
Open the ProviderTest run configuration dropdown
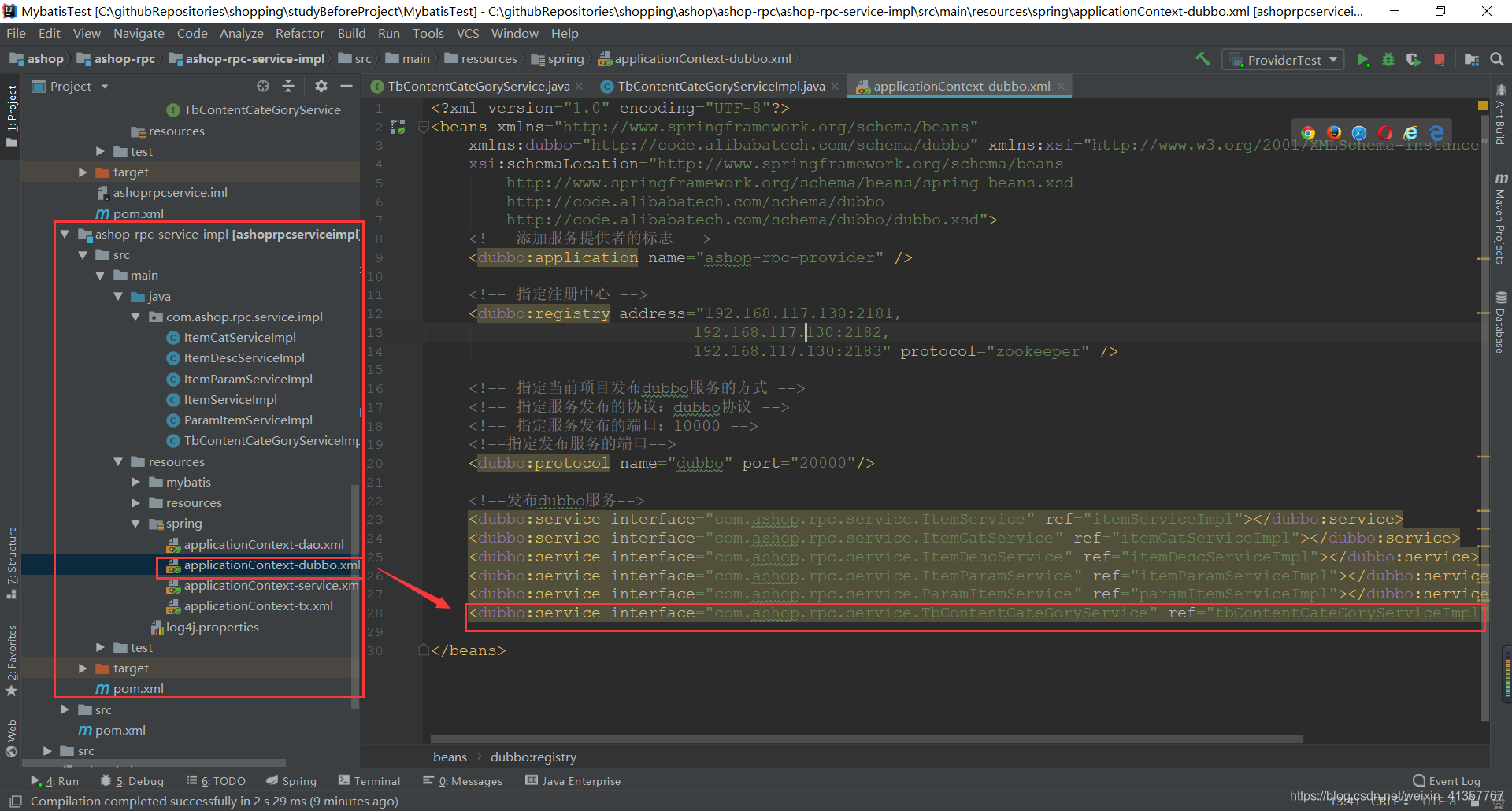coord(1283,60)
